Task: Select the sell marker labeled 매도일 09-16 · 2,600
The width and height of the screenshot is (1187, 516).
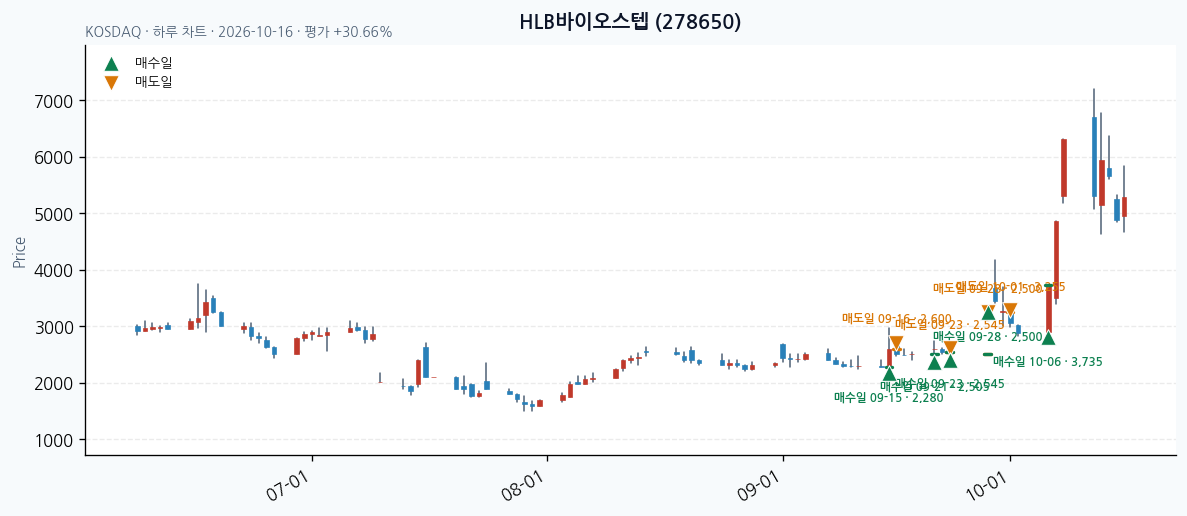Action: [896, 343]
